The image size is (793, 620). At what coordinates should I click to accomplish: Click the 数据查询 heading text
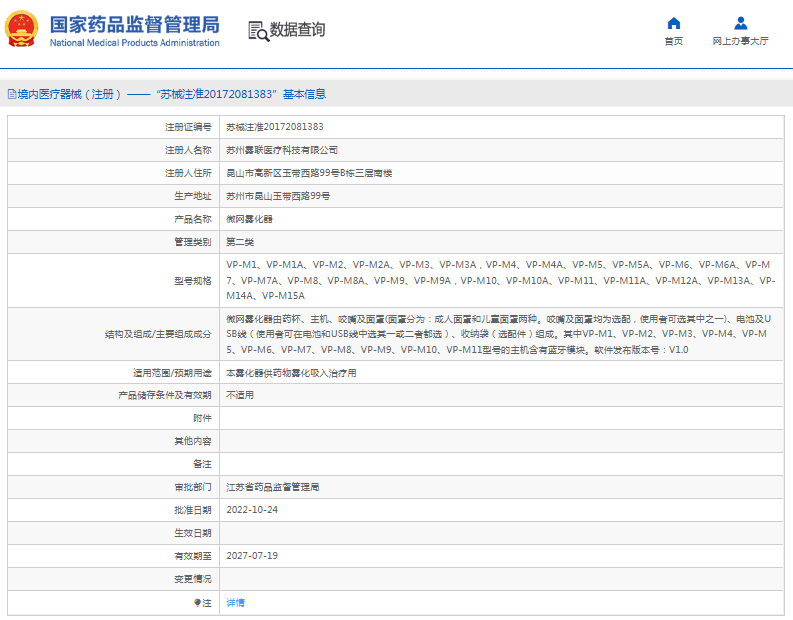297,31
